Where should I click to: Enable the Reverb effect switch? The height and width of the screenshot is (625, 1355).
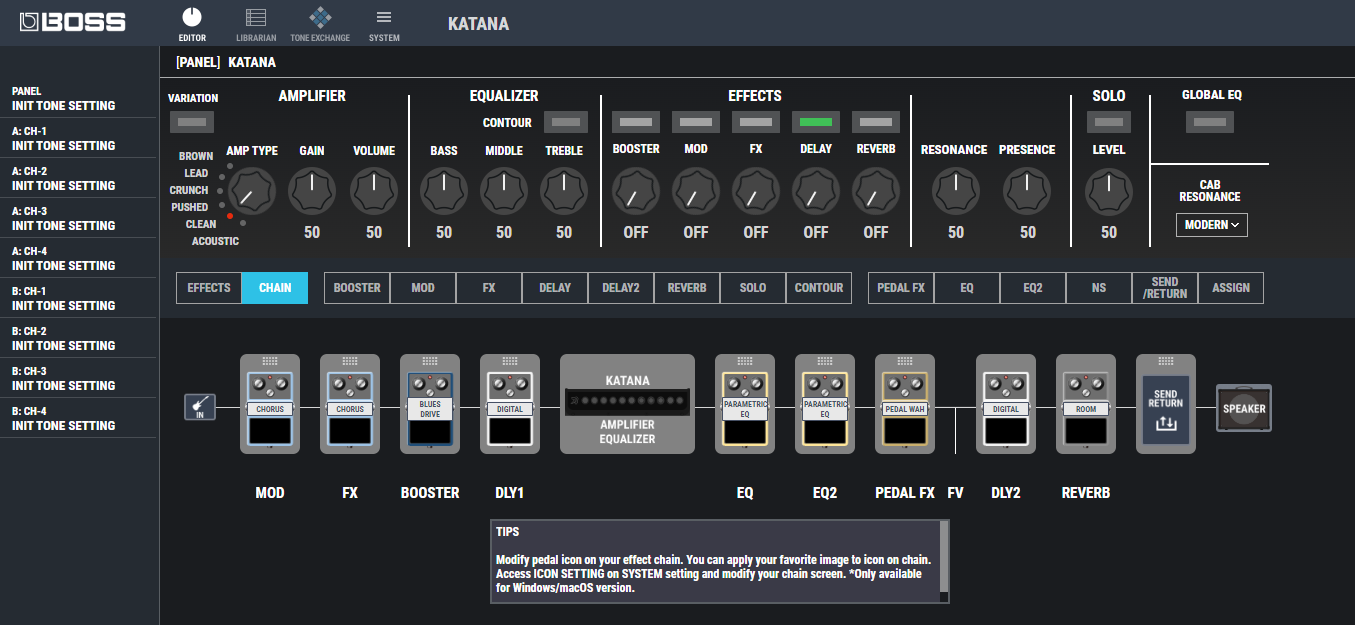point(875,122)
